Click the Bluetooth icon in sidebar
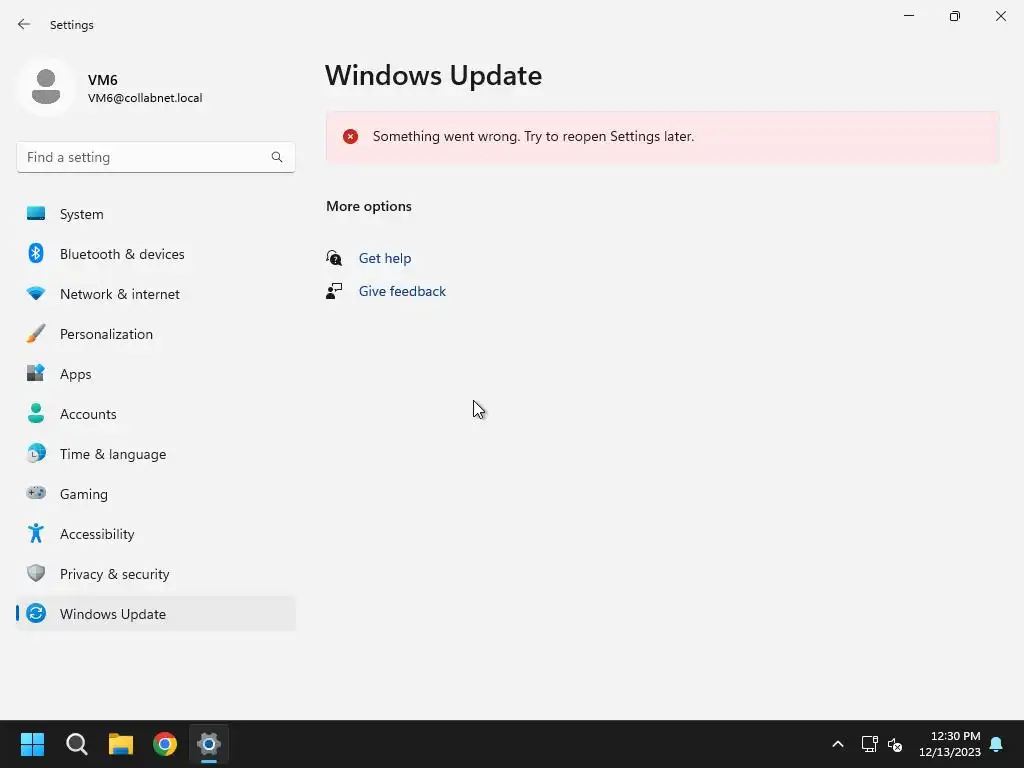Image resolution: width=1024 pixels, height=768 pixels. [36, 253]
